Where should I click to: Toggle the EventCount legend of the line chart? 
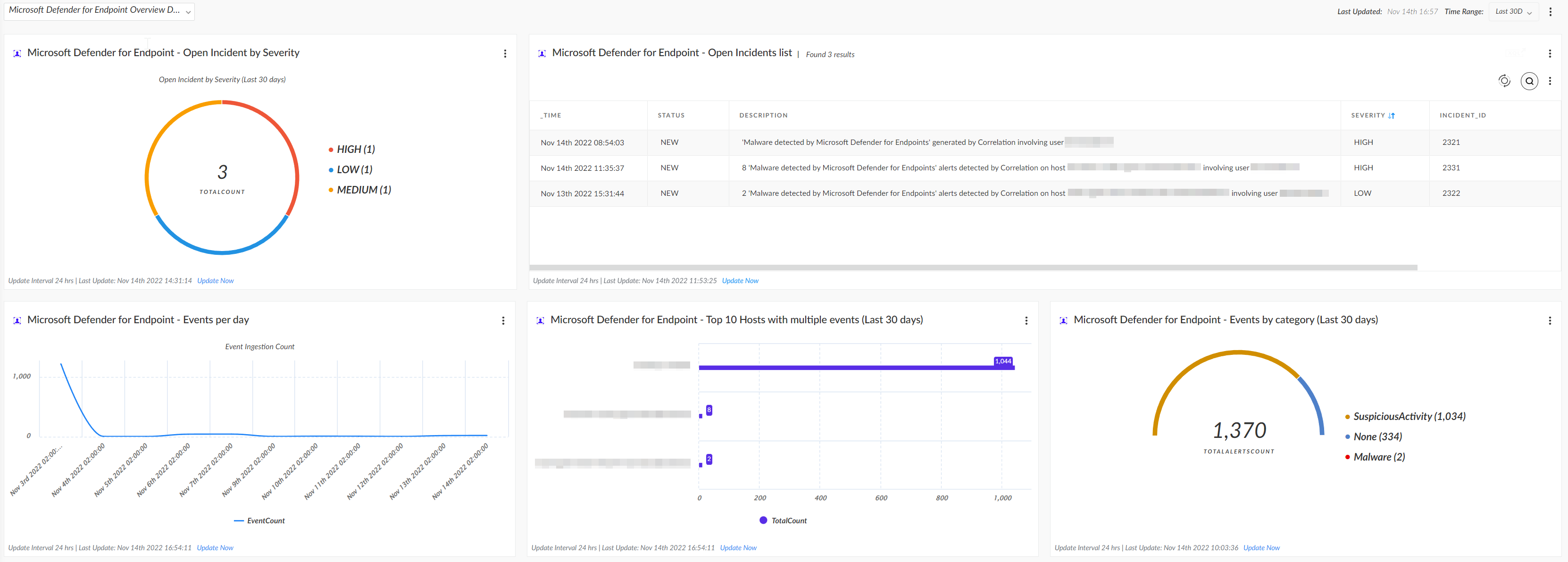pyautogui.click(x=259, y=521)
